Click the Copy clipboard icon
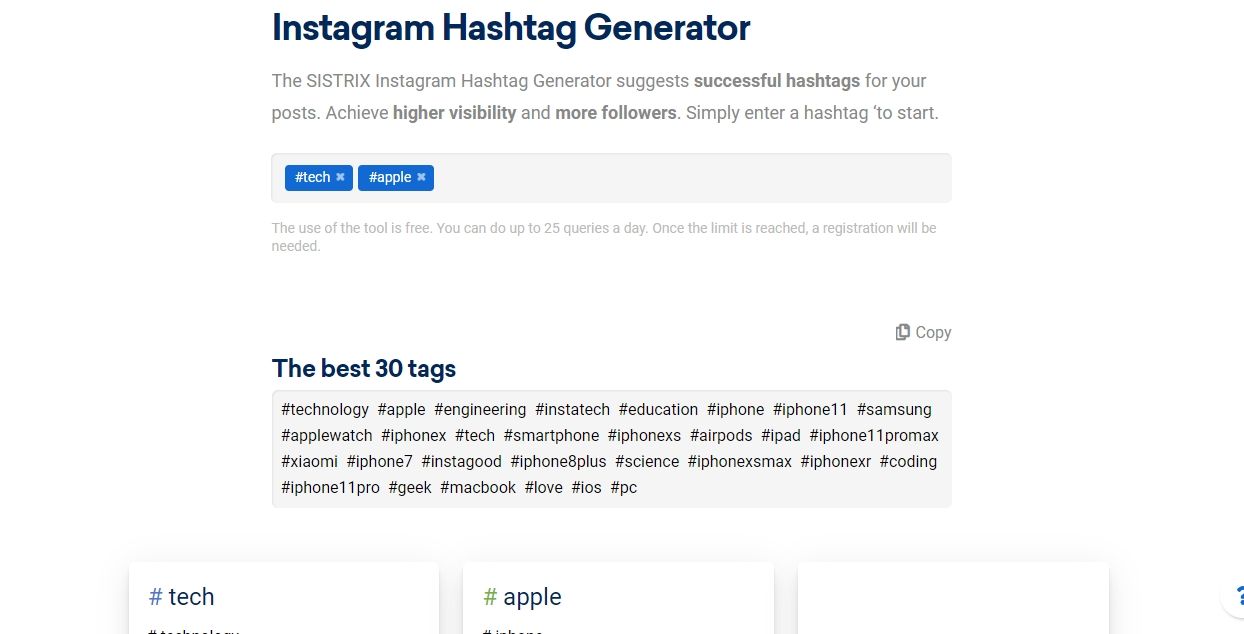 coord(902,332)
